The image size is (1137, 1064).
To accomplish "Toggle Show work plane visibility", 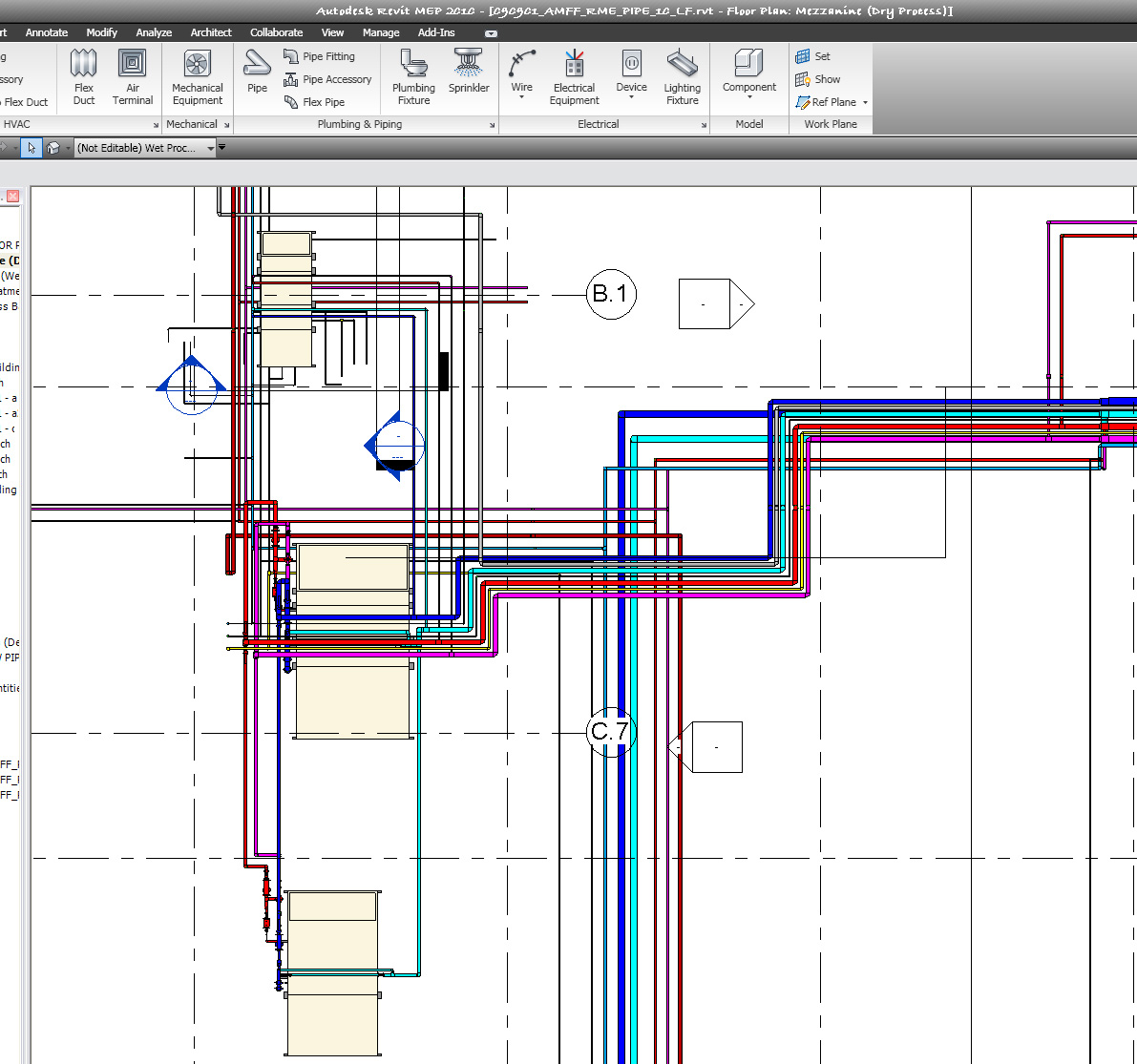I will coord(816,79).
